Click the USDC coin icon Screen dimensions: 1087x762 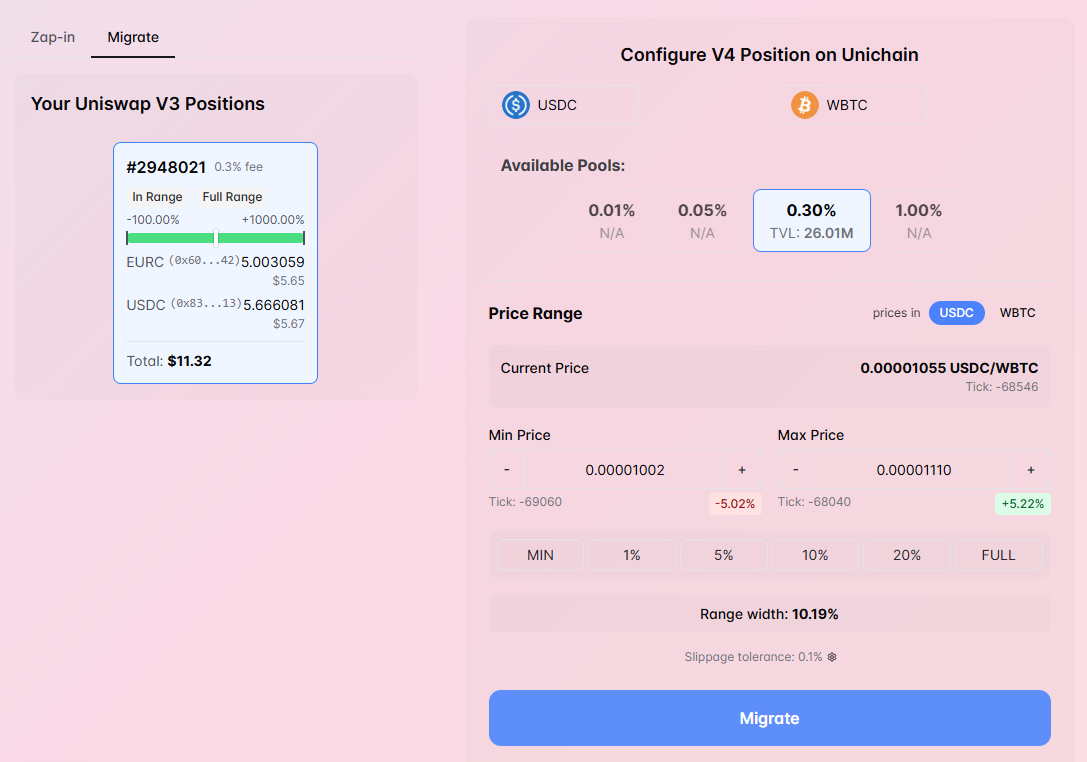pos(516,105)
